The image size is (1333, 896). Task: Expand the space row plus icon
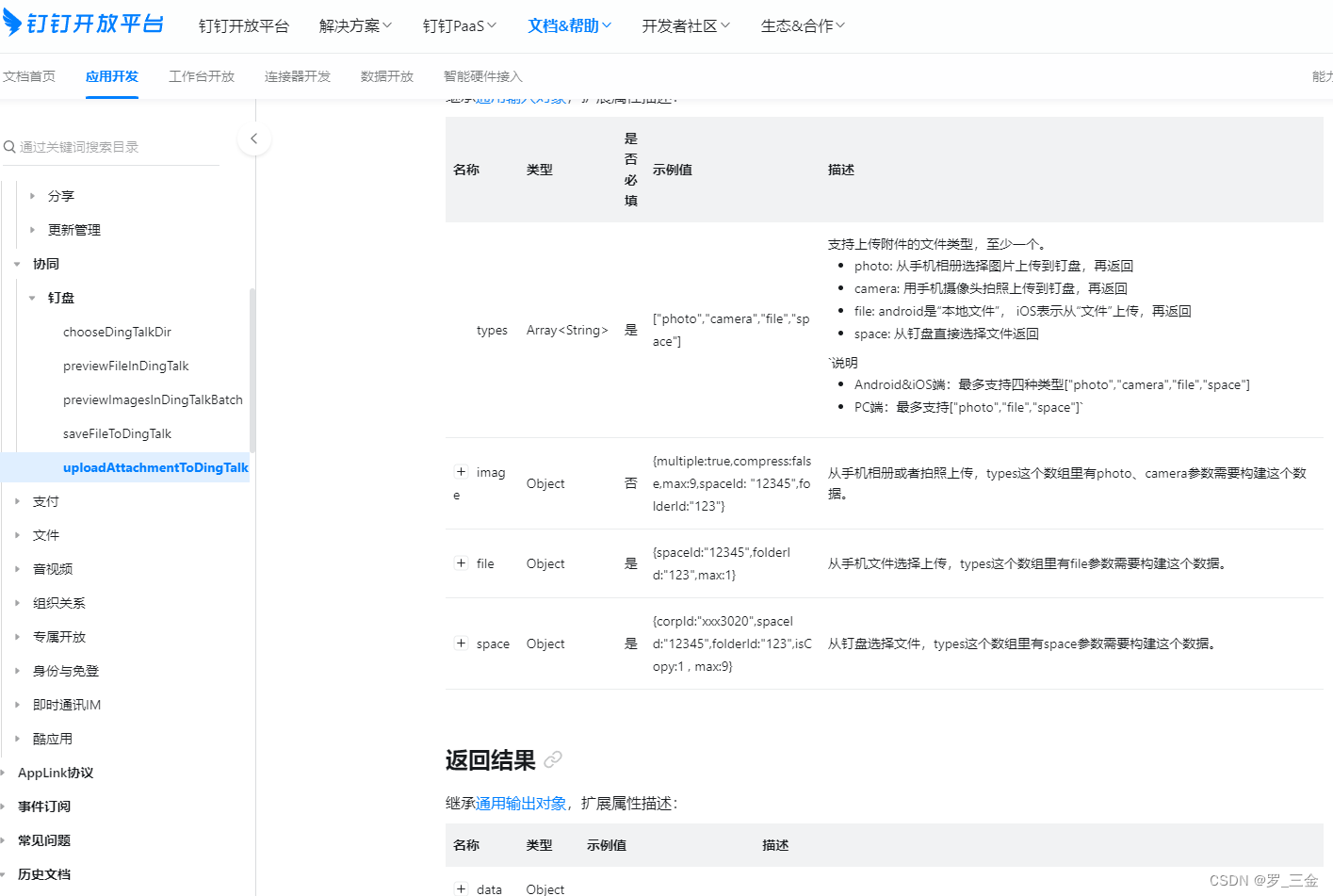tap(461, 643)
